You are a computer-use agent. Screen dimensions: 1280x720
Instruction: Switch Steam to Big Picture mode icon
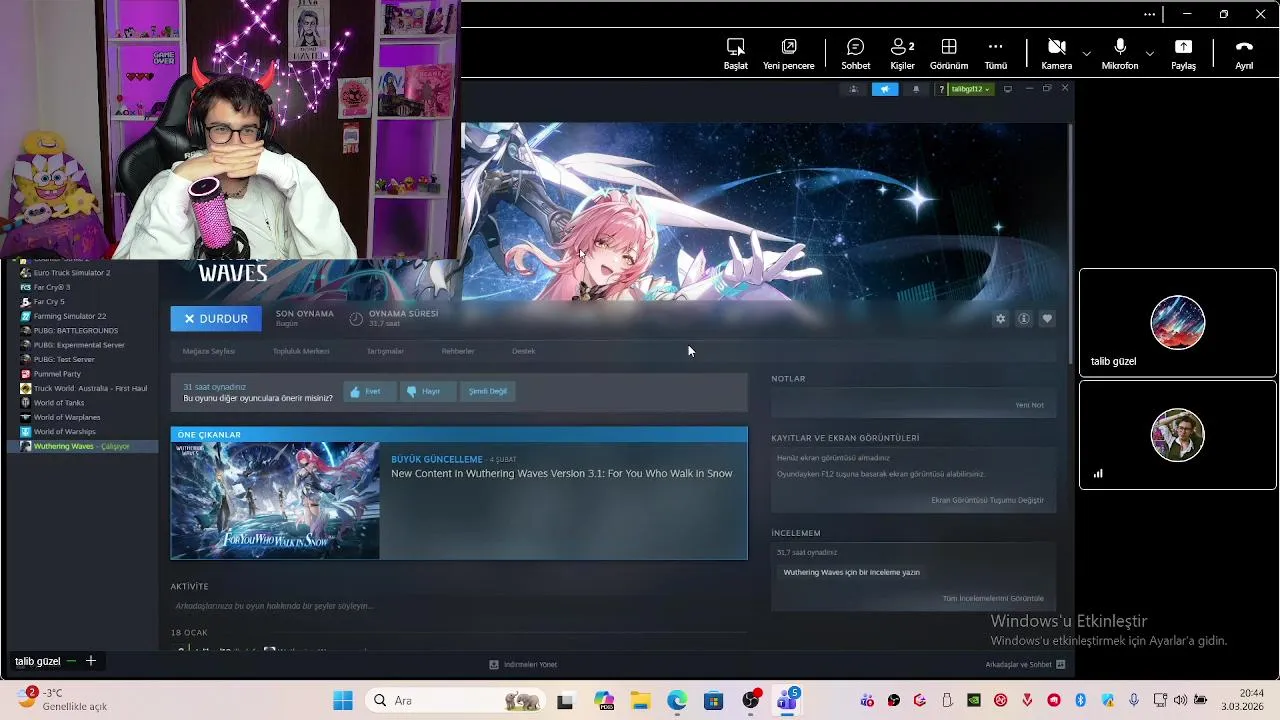coord(1007,89)
